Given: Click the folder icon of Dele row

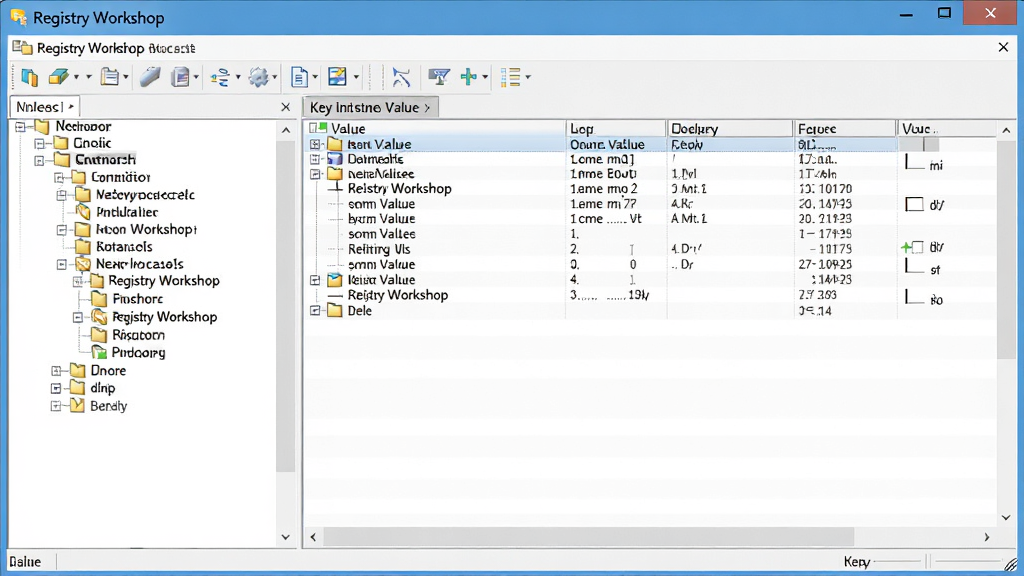Looking at the screenshot, I should pyautogui.click(x=335, y=310).
